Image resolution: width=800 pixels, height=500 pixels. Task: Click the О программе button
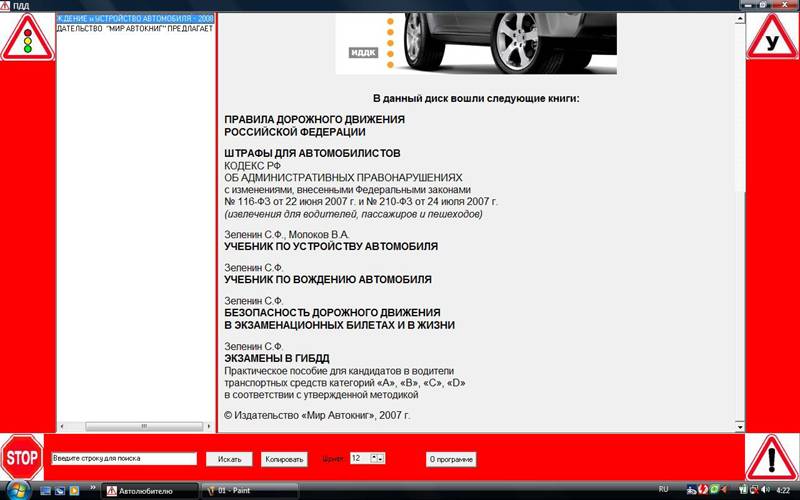coord(451,459)
